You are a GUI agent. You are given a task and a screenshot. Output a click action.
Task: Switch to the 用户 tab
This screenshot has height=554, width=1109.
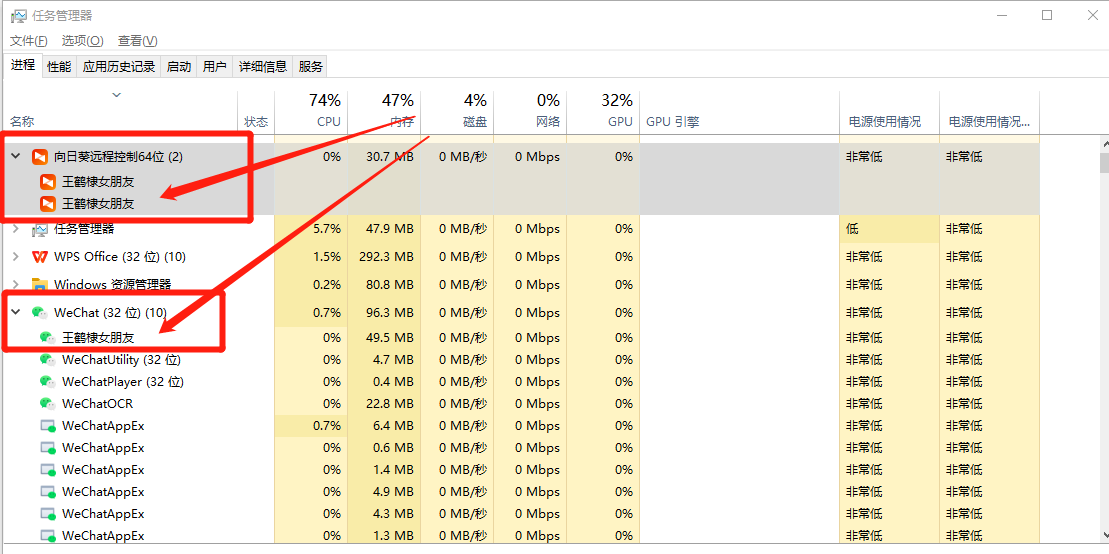[214, 67]
